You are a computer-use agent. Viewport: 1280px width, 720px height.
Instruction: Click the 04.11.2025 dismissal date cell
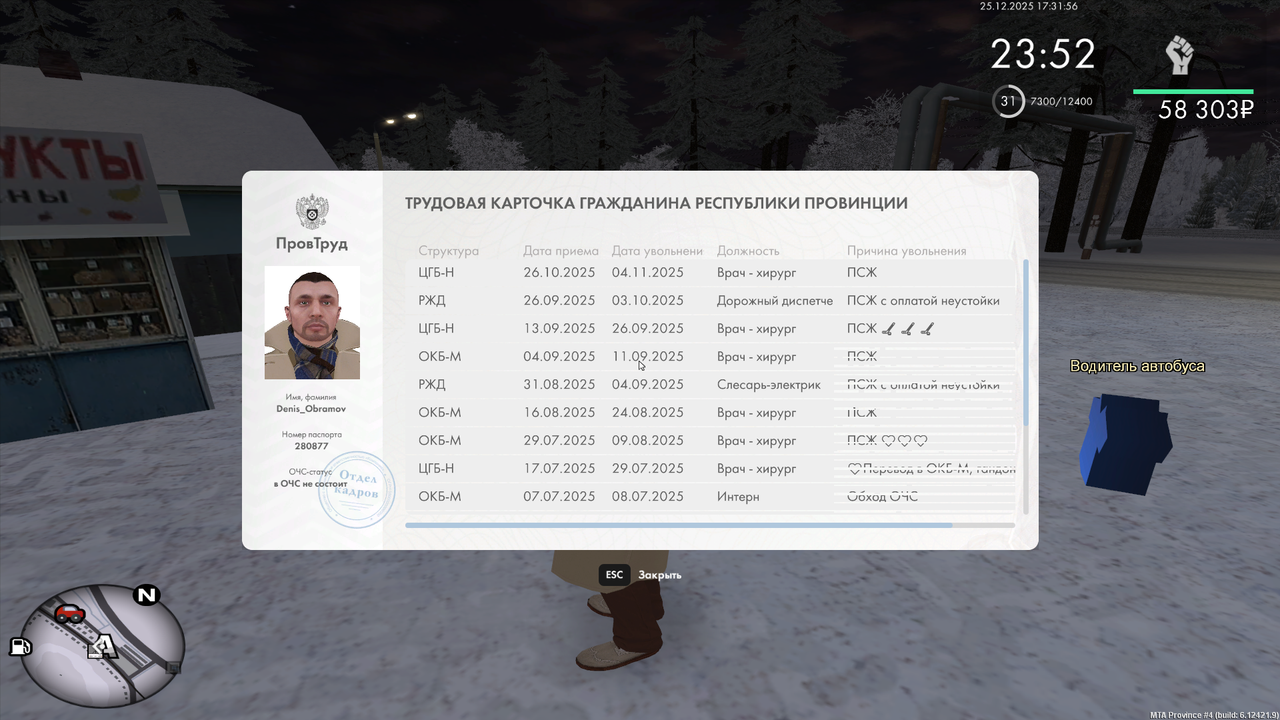(648, 272)
